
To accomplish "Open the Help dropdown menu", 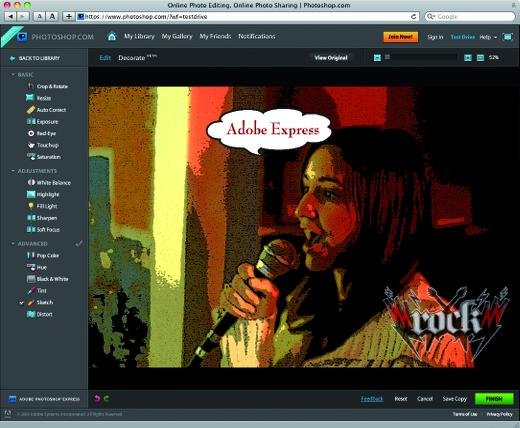I will [x=488, y=37].
